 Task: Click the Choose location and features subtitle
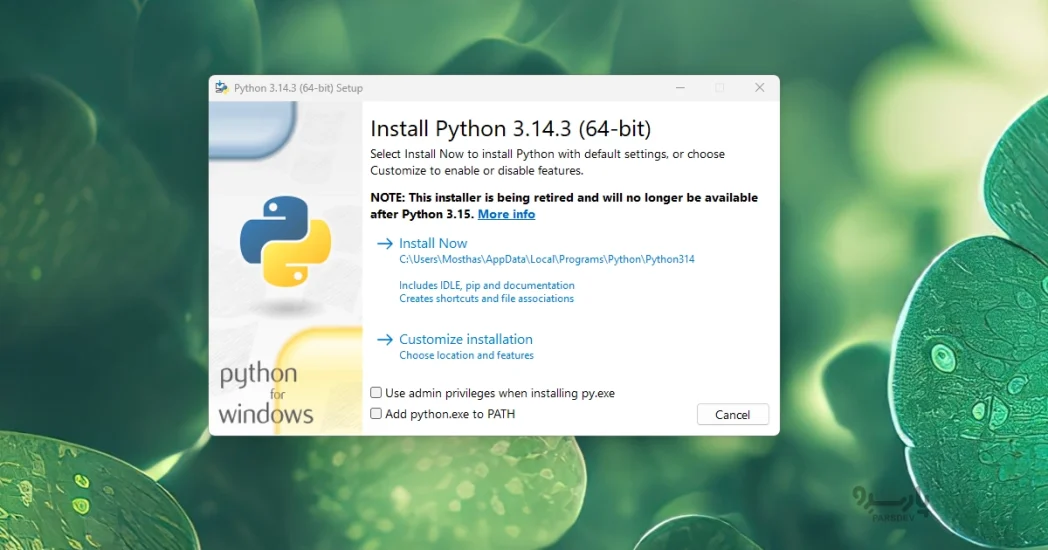pyautogui.click(x=466, y=356)
